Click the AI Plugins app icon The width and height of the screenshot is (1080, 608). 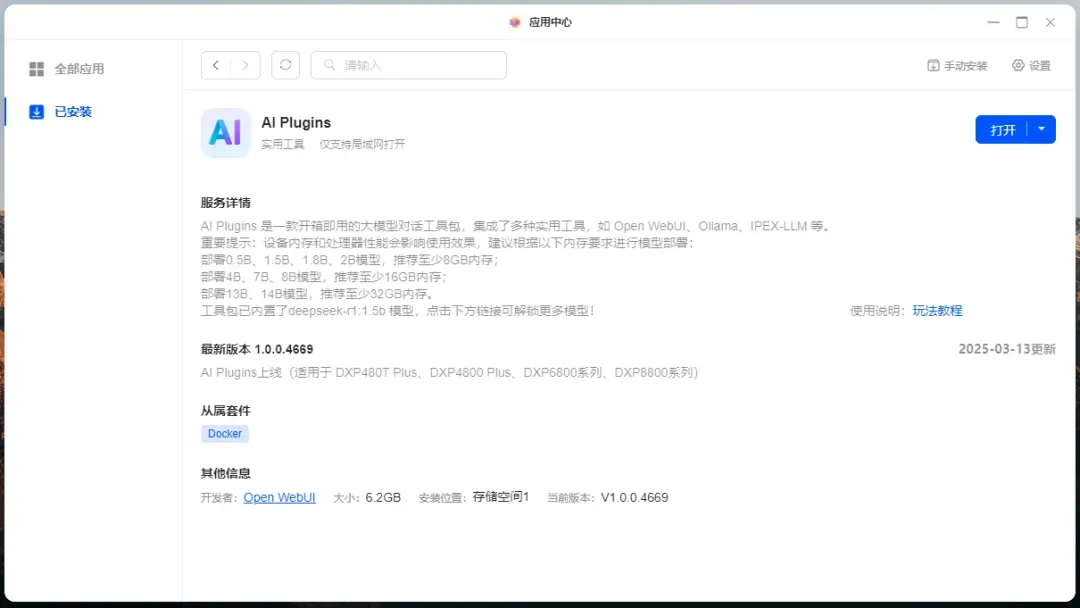pos(225,133)
